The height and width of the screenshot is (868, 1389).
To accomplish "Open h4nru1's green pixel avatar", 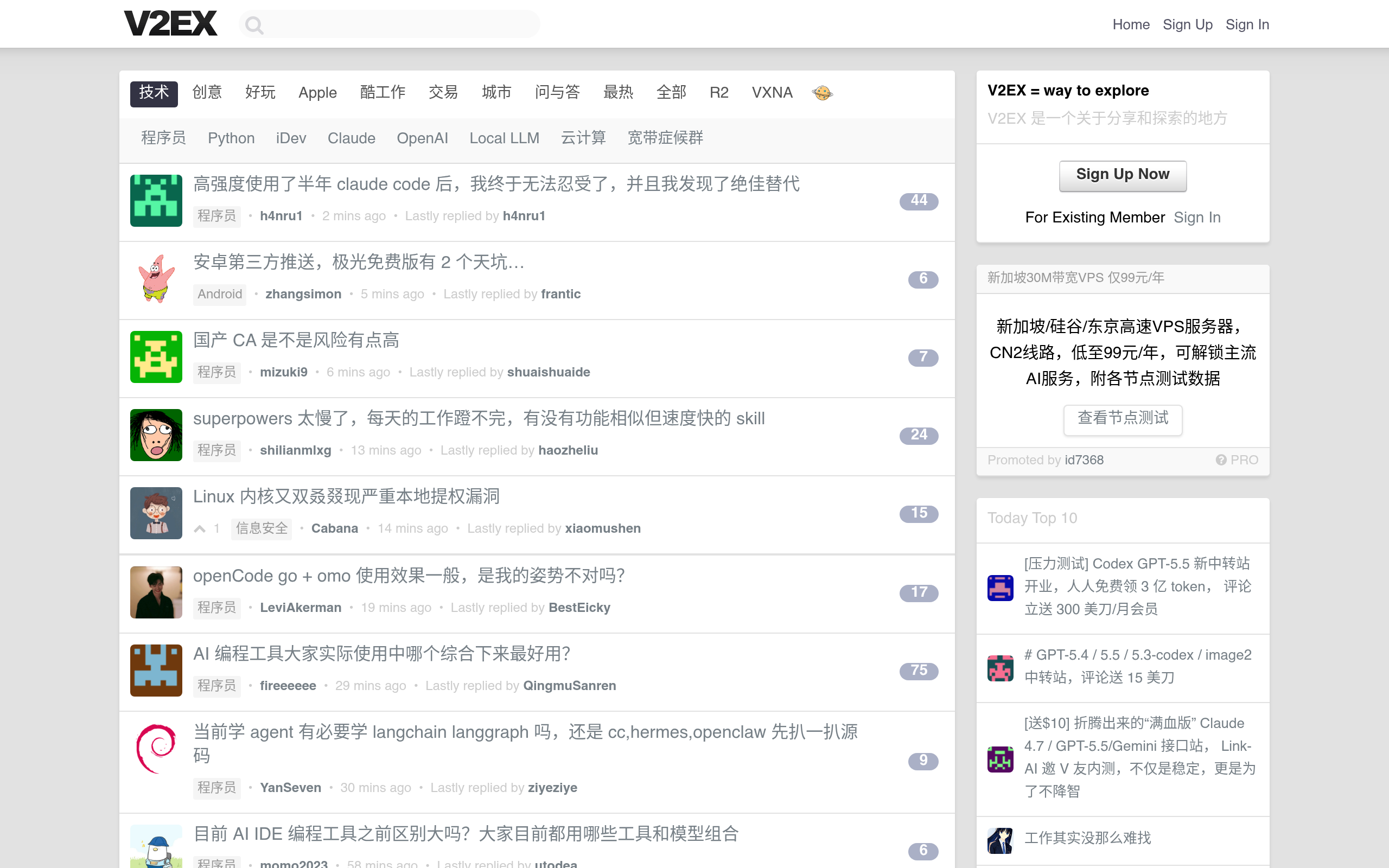I will point(156,200).
